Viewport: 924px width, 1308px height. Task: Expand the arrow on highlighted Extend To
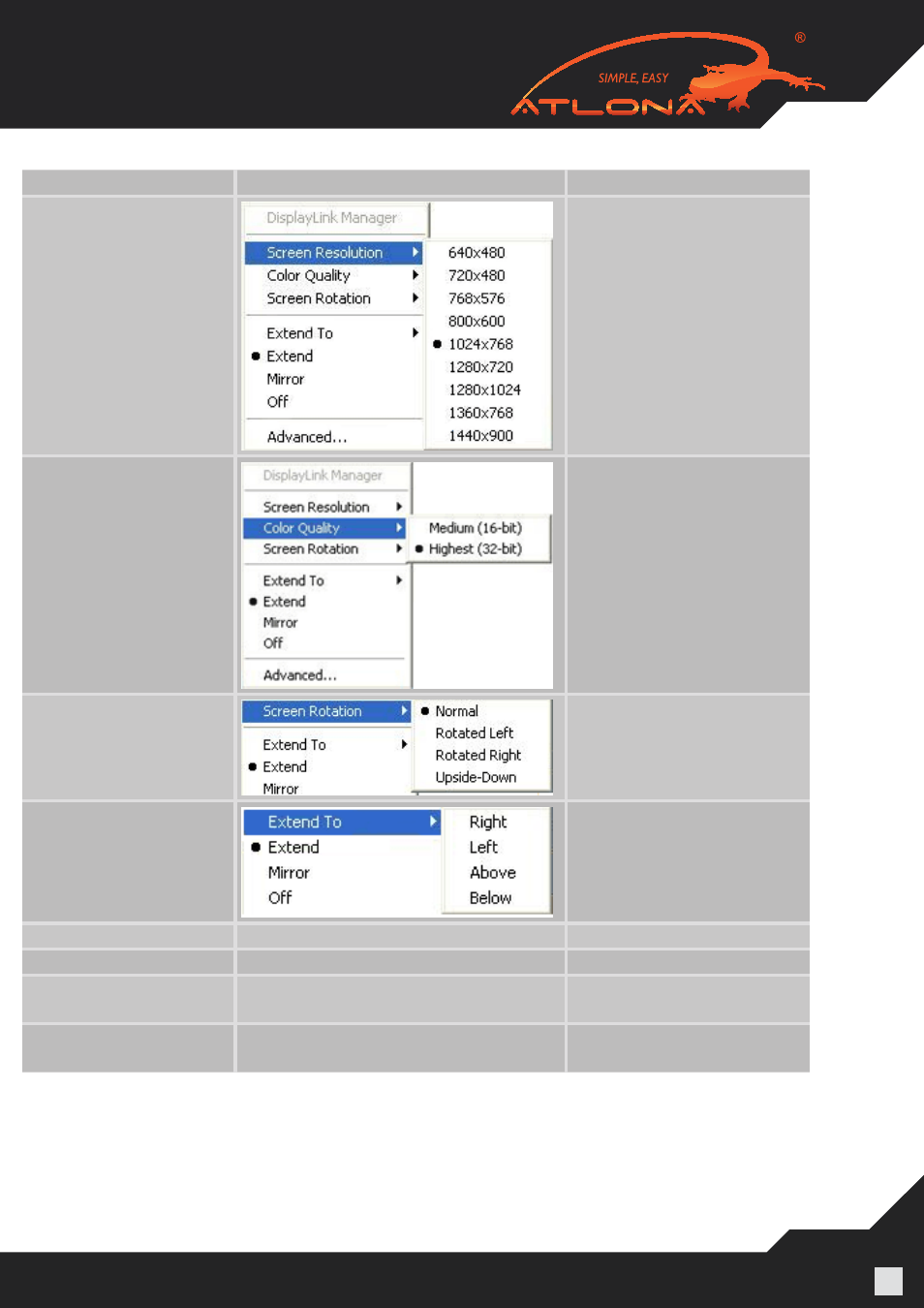(433, 822)
